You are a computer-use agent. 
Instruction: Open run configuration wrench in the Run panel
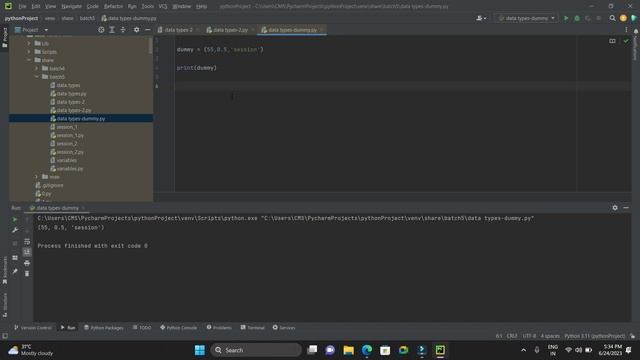coord(15,230)
